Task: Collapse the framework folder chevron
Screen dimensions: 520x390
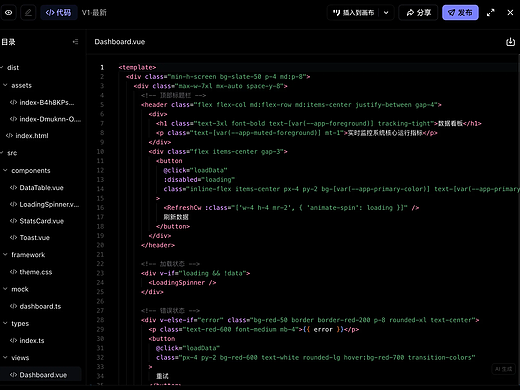Action: (x=5, y=255)
